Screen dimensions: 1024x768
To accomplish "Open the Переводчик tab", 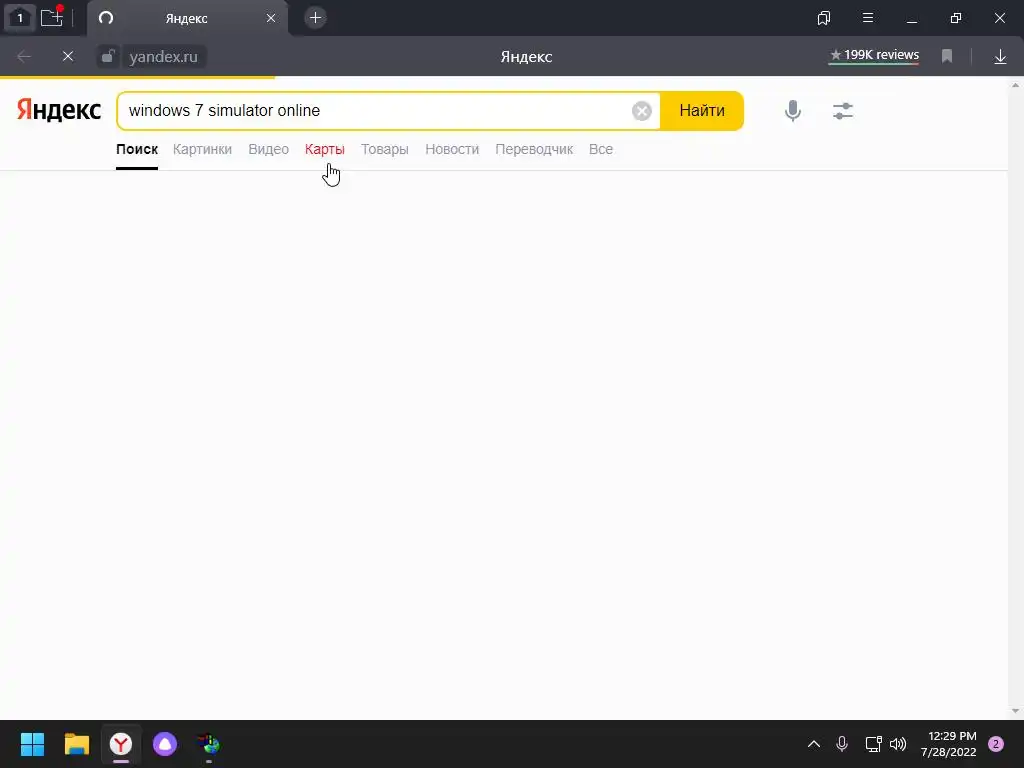I will [x=534, y=150].
